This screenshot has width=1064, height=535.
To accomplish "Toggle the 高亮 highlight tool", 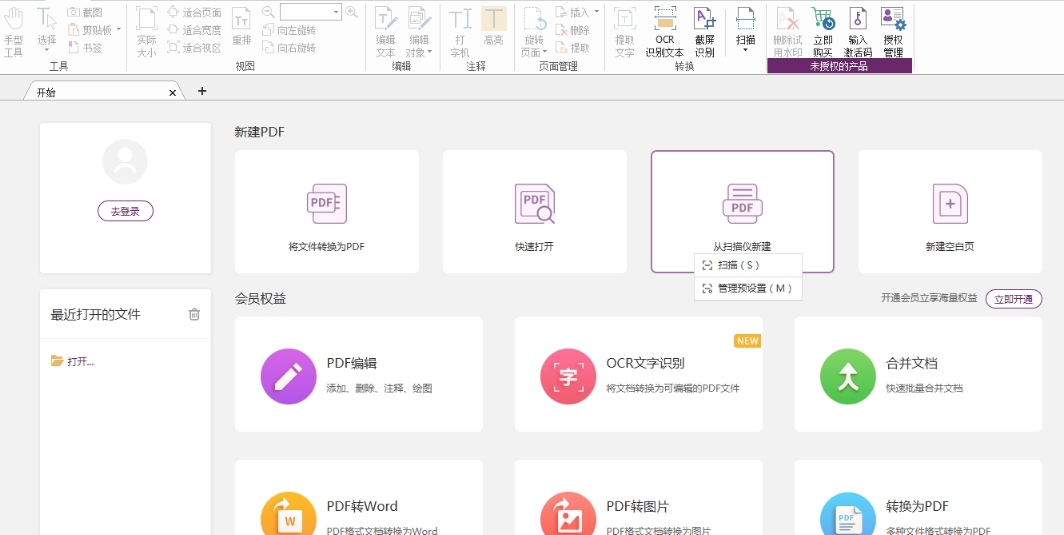I will (x=493, y=27).
